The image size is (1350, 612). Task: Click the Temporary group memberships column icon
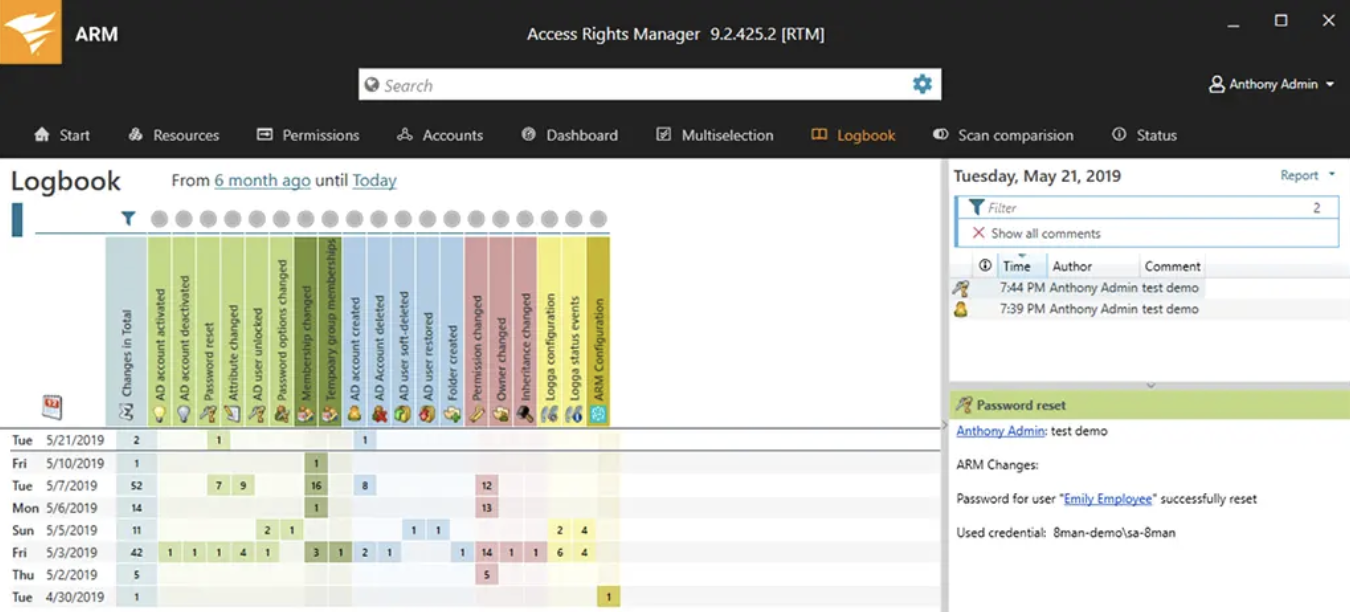point(330,413)
